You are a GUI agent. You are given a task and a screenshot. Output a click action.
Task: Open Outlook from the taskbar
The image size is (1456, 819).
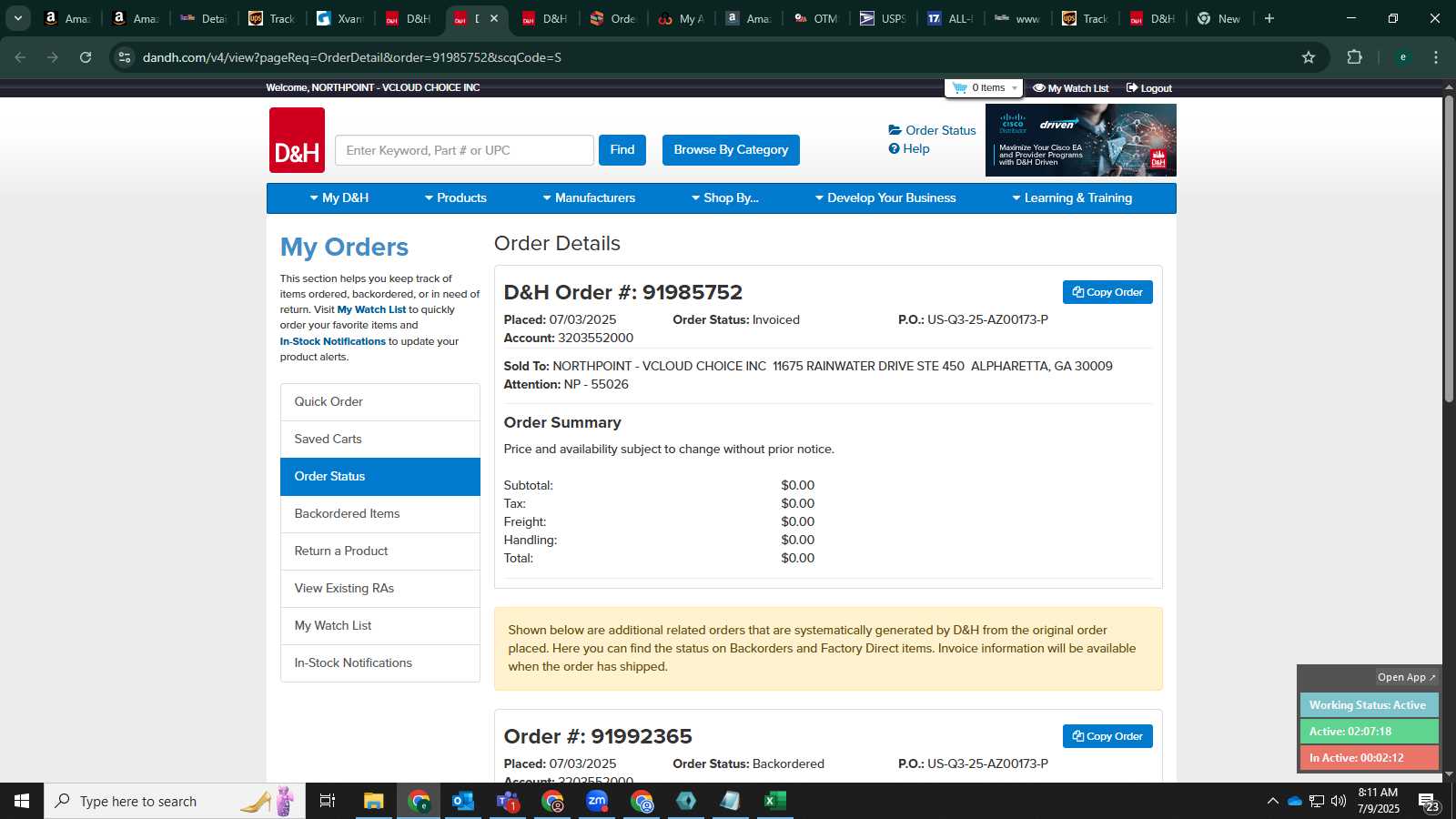(463, 801)
